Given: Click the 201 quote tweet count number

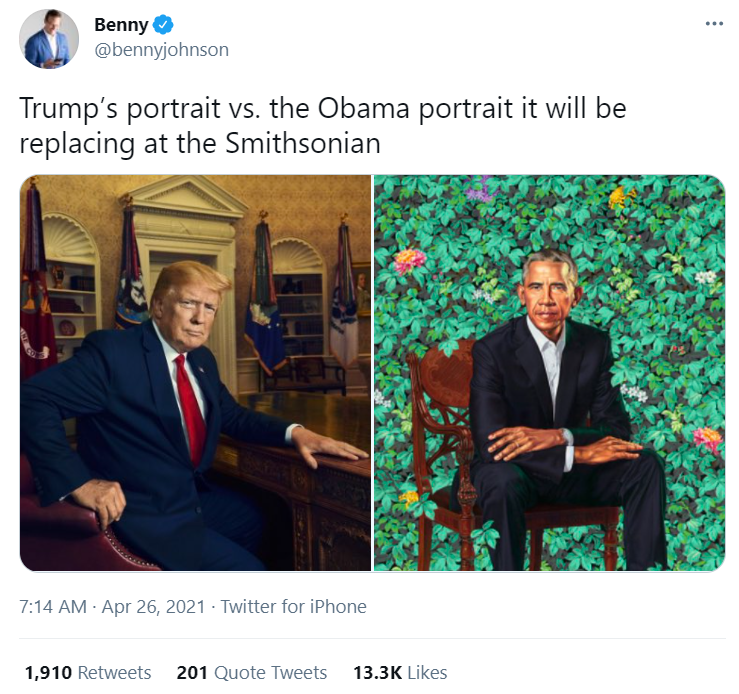Looking at the screenshot, I should (192, 673).
